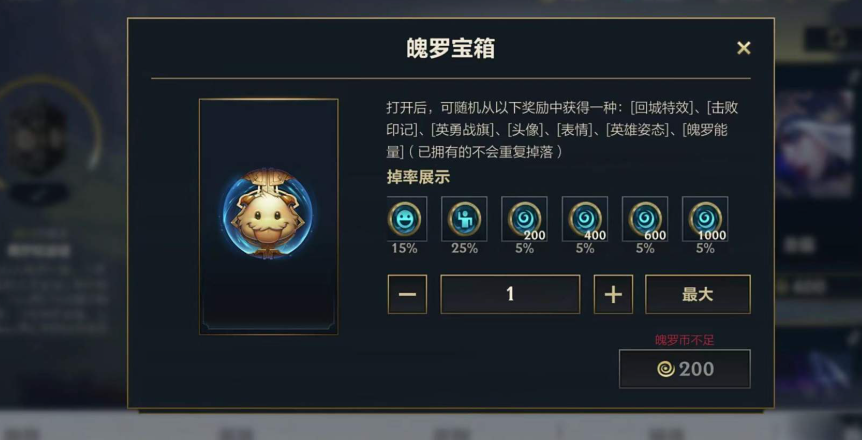Select the emote reward icon with 15% rate
Viewport: 862px width, 440px height.
point(405,219)
